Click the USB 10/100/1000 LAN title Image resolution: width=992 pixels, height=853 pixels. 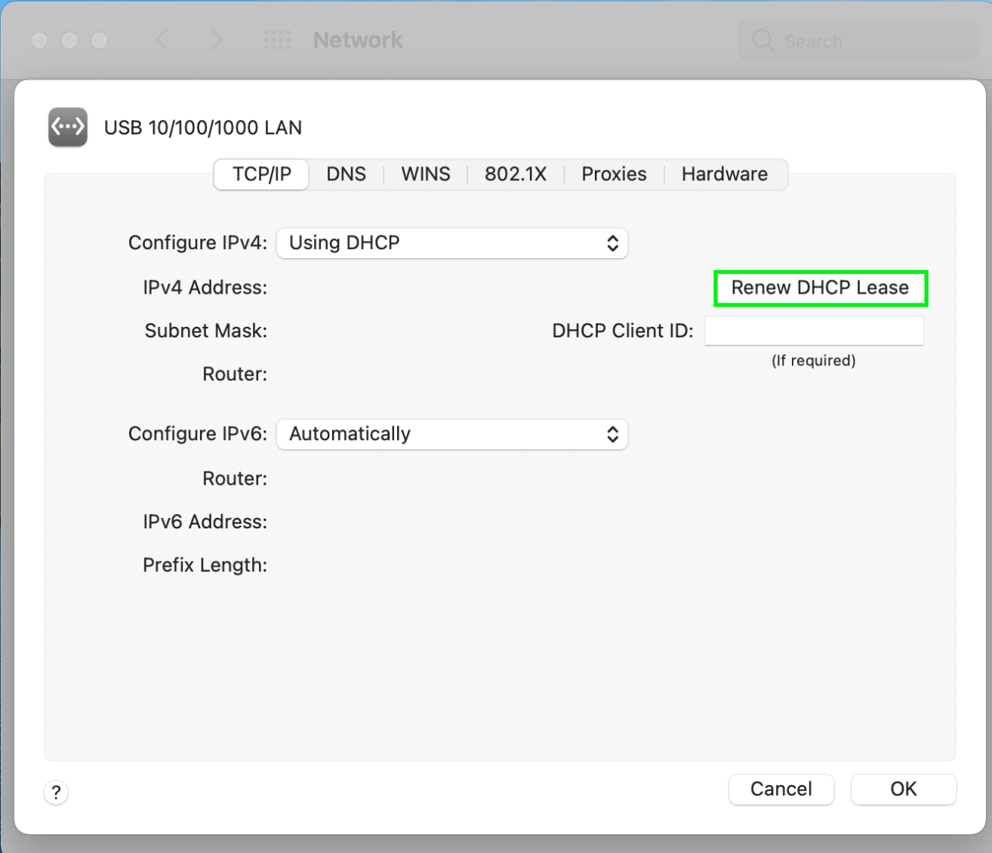[x=203, y=128]
